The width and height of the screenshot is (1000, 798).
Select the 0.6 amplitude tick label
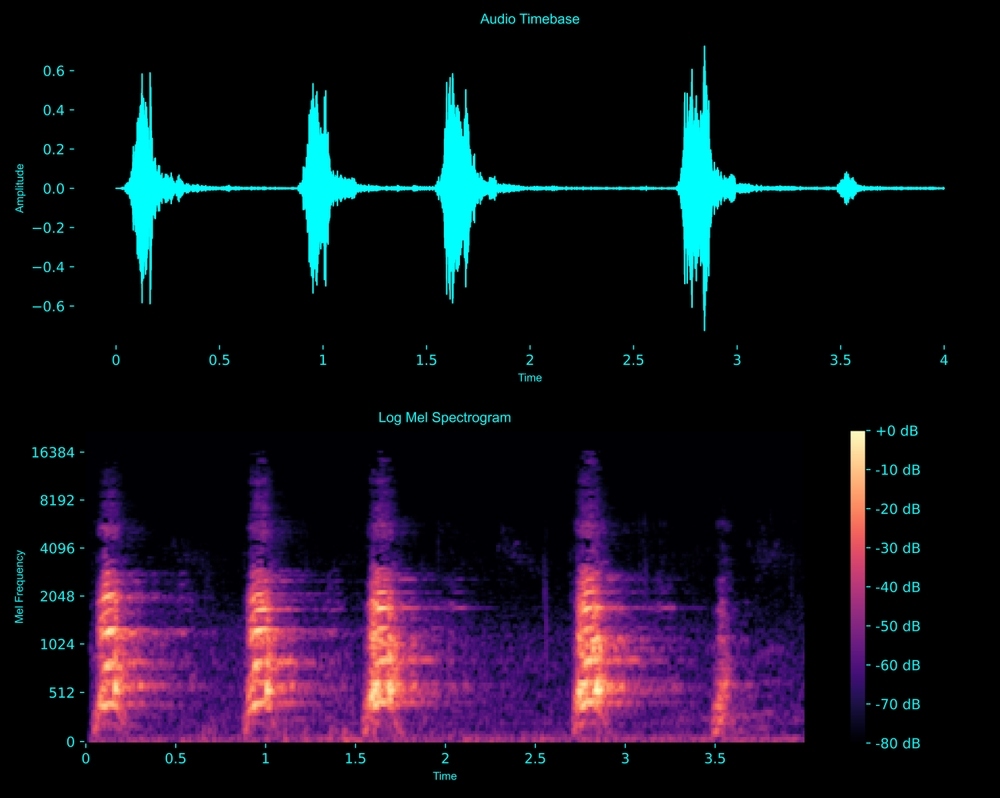click(53, 71)
